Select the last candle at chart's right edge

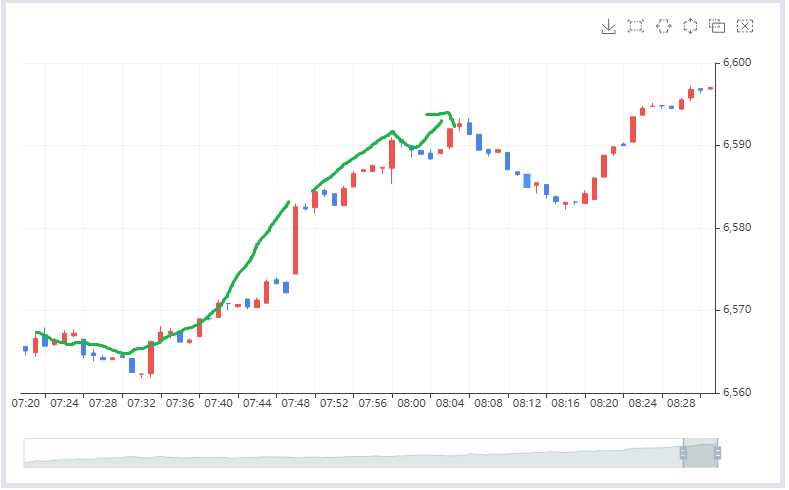(x=711, y=88)
